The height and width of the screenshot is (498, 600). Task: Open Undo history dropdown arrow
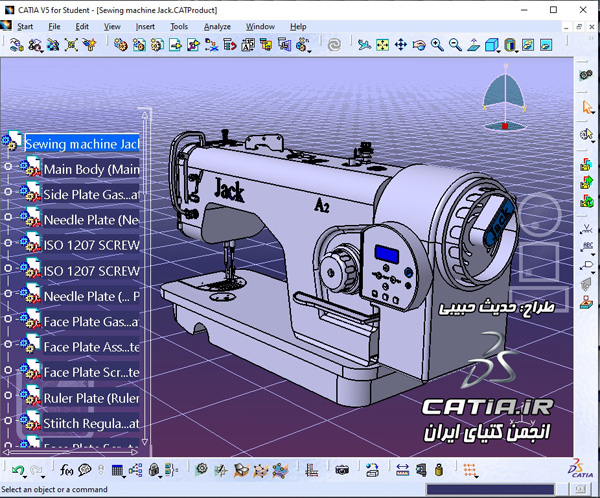pyautogui.click(x=25, y=477)
